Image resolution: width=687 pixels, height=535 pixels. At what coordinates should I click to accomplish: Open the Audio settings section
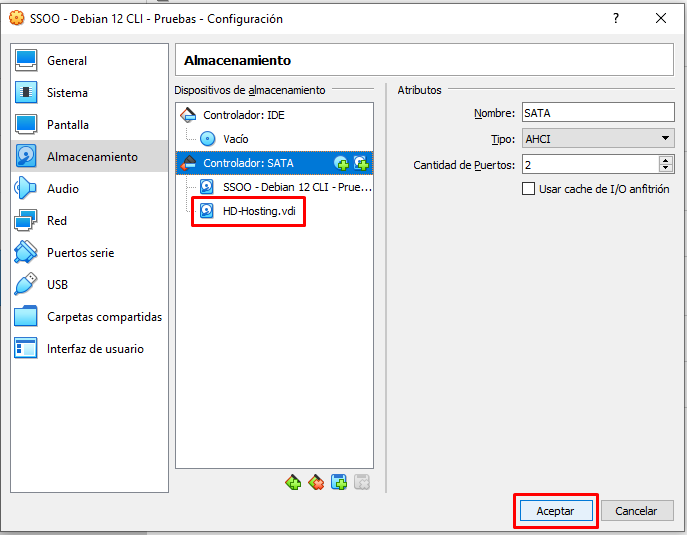click(x=62, y=189)
